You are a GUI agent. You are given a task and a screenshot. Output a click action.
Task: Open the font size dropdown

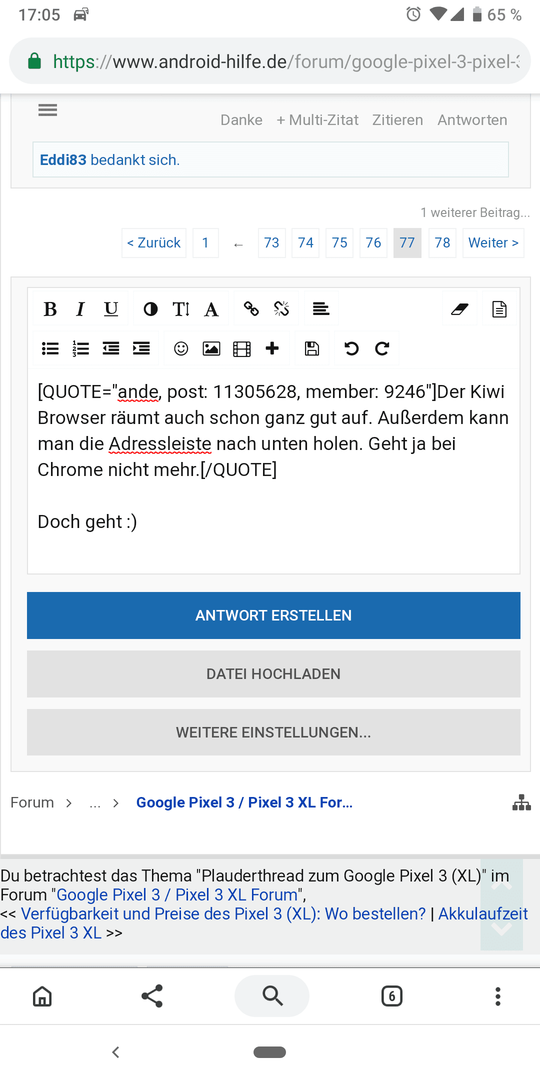[180, 309]
